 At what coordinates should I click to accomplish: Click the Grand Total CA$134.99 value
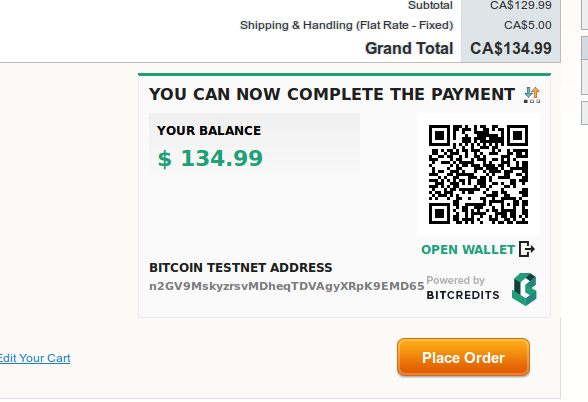511,48
